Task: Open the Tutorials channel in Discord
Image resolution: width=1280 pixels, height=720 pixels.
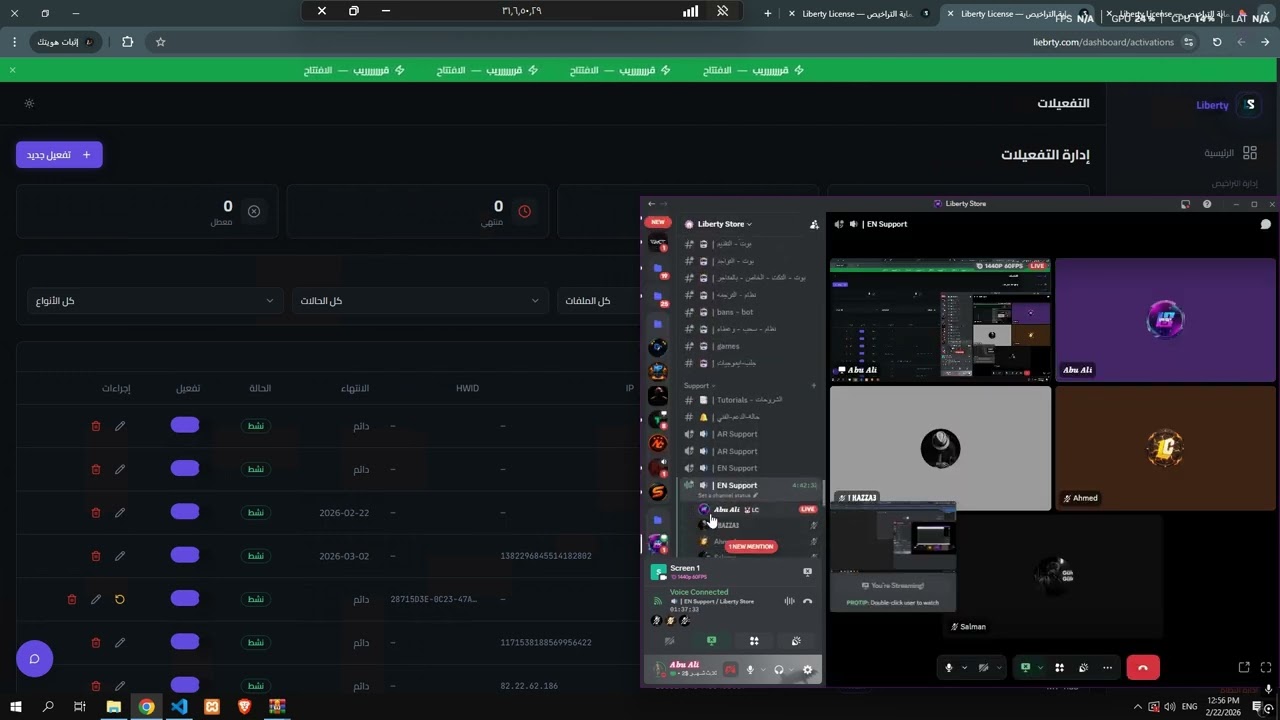Action: tap(751, 400)
